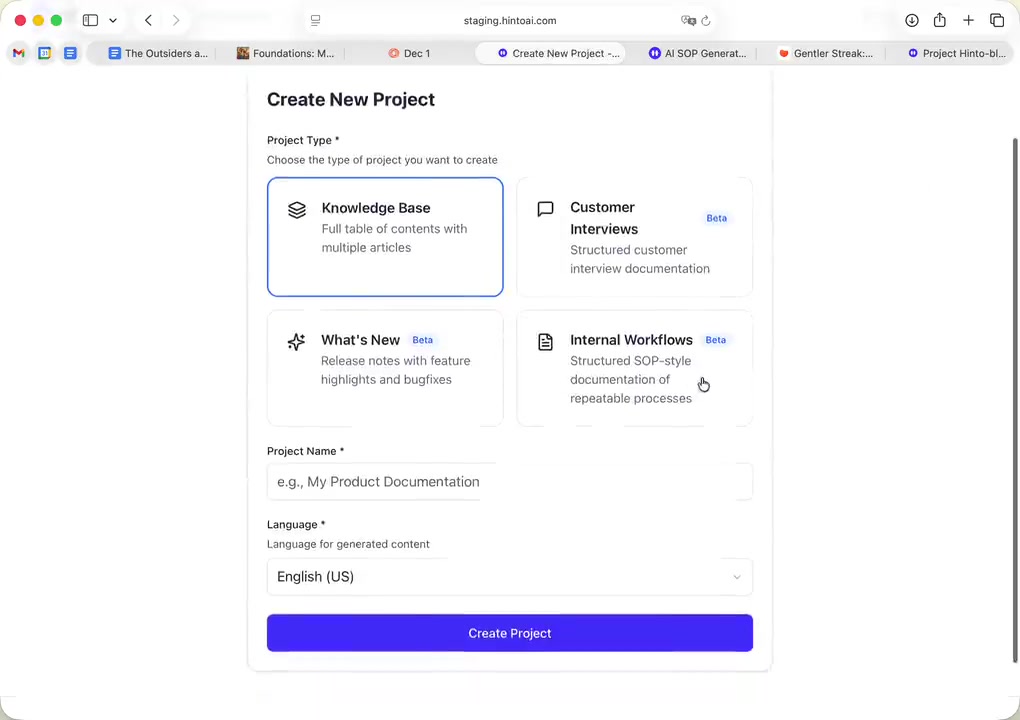Expand the English (US) language dropdown
This screenshot has height=720, width=1020.
point(510,577)
